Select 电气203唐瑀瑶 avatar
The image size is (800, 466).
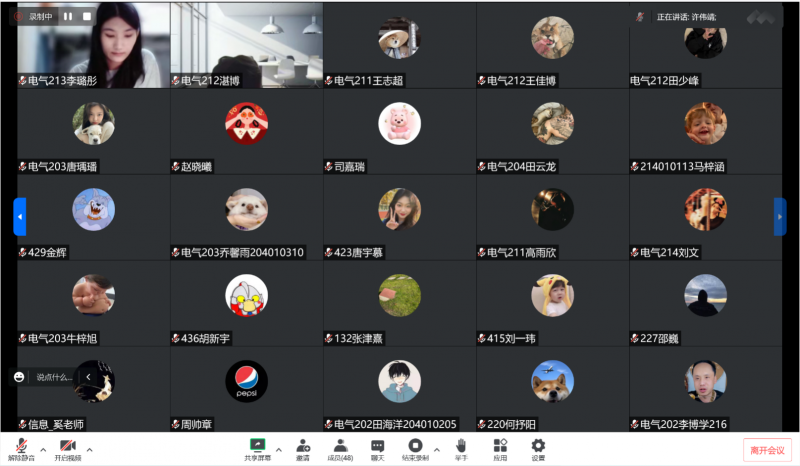pyautogui.click(x=93, y=124)
